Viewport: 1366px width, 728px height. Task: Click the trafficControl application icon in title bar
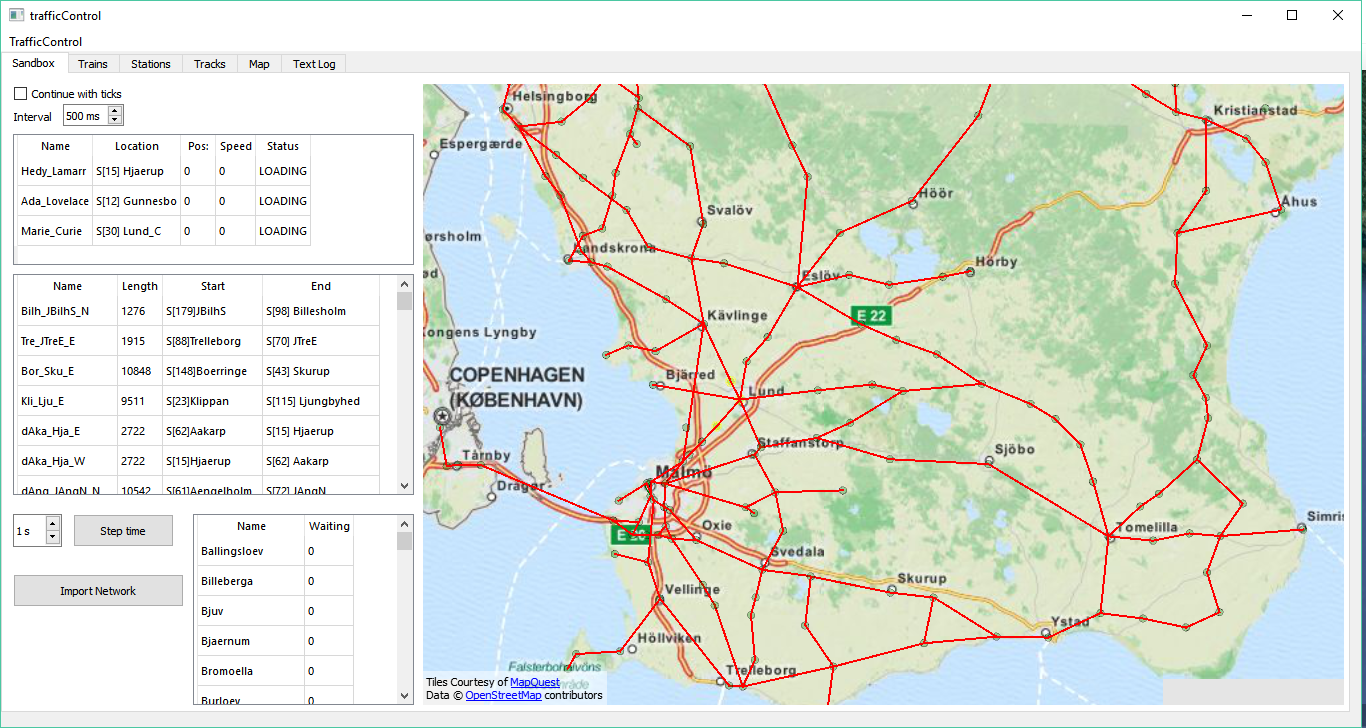point(14,15)
